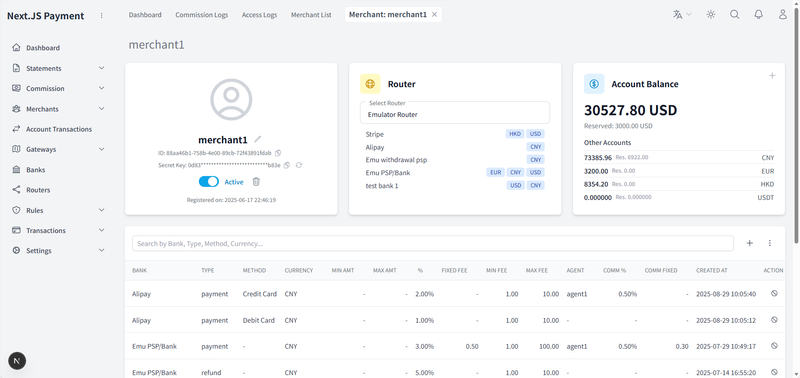Screen dimensions: 800x378
Task: Toggle the merchant Active switch
Action: point(208,182)
